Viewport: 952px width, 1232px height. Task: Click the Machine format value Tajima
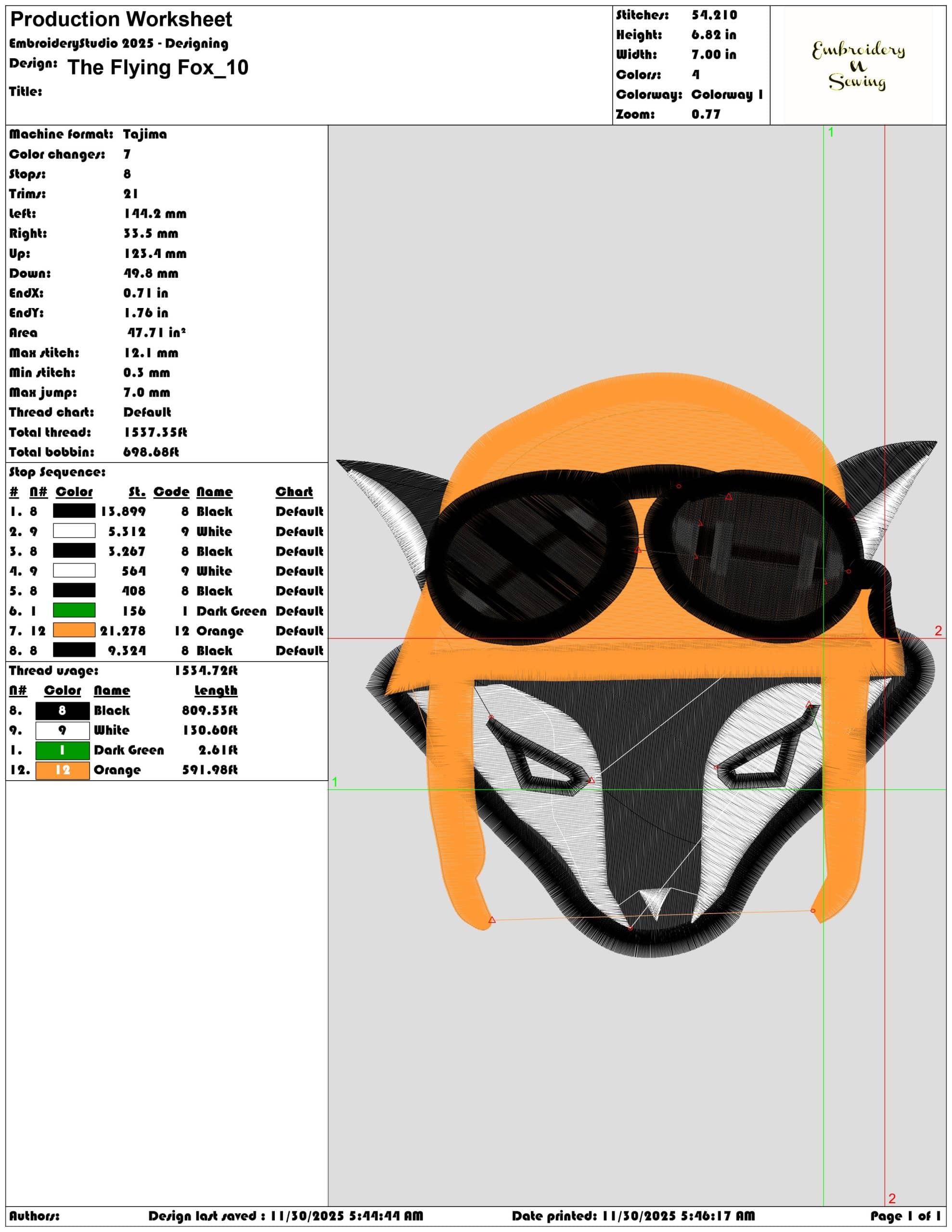pyautogui.click(x=145, y=134)
